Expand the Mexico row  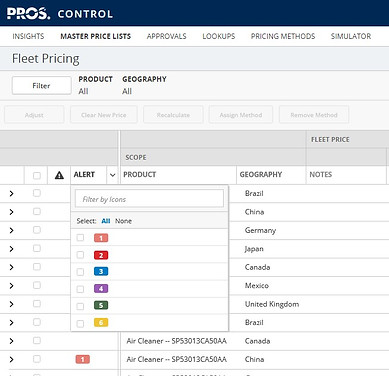point(12,286)
